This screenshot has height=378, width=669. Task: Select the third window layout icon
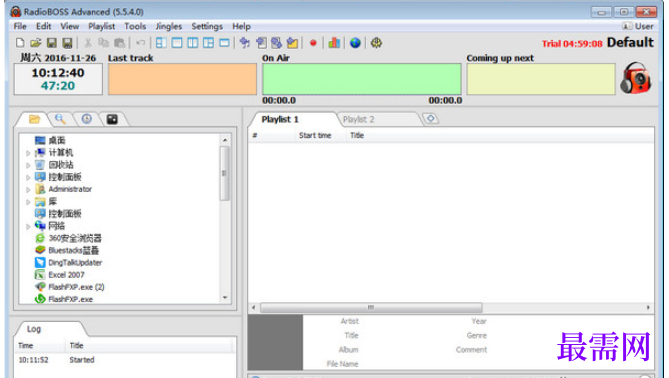[x=193, y=43]
